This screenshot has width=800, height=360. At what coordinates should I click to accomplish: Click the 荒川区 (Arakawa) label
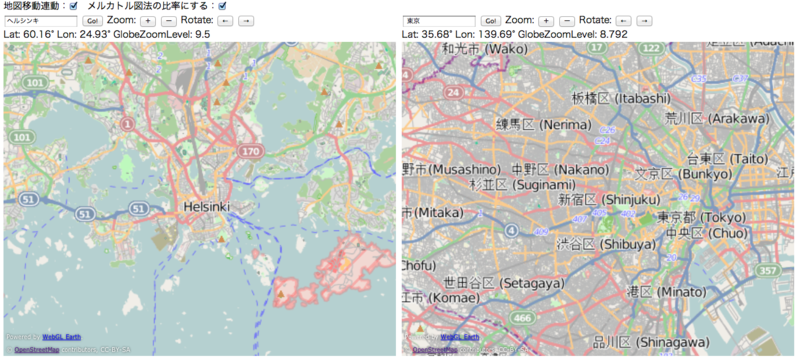coord(717,118)
